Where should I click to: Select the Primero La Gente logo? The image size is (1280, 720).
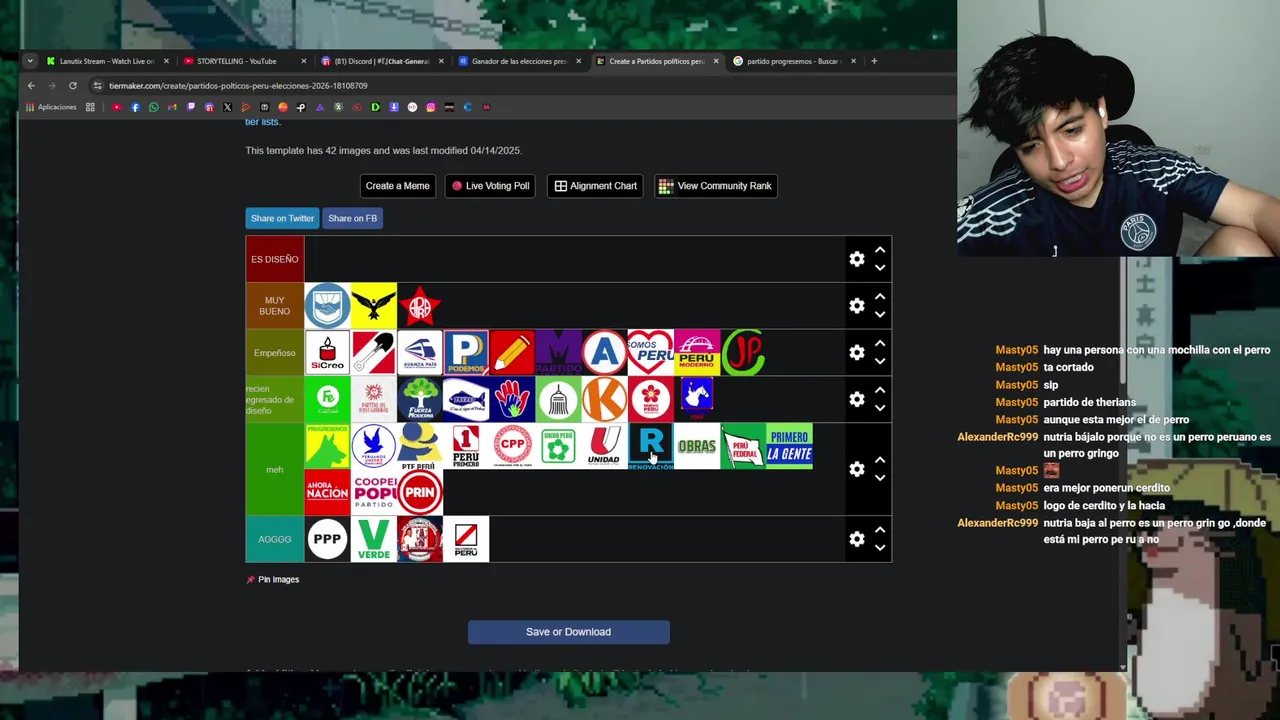pos(789,445)
